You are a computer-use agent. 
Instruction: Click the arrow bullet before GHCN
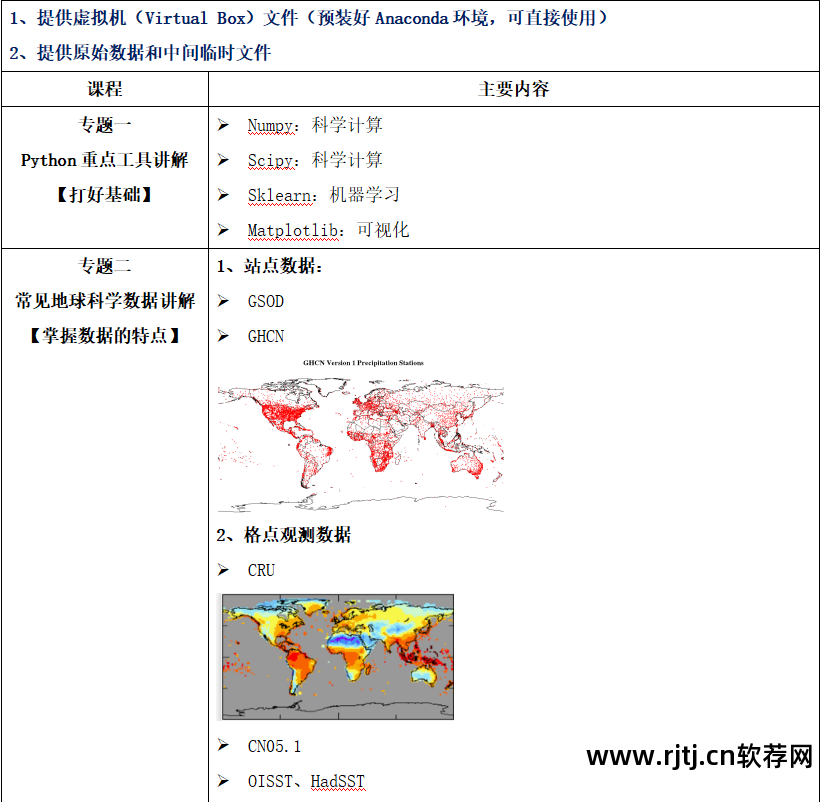pyautogui.click(x=224, y=336)
